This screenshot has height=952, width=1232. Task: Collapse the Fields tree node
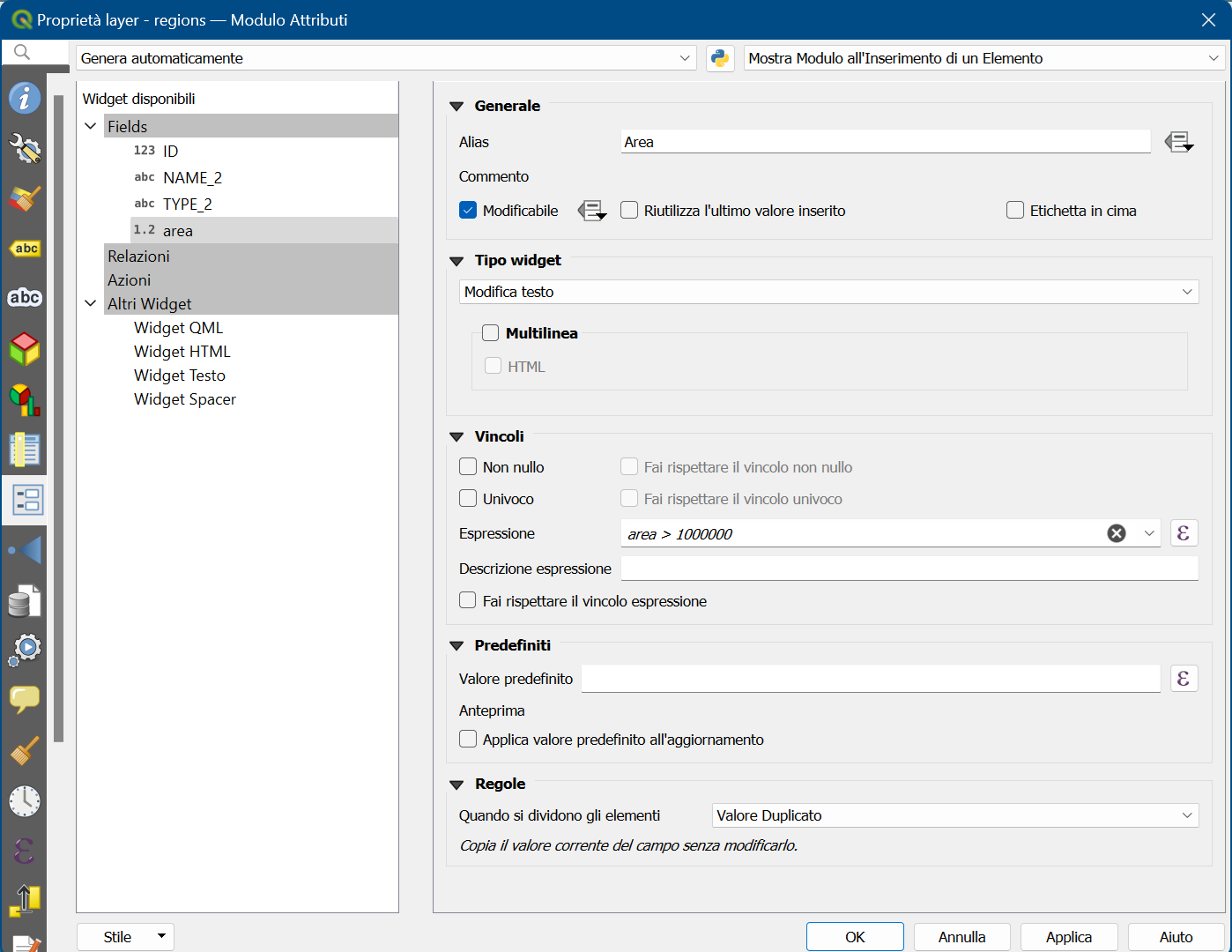click(x=91, y=126)
